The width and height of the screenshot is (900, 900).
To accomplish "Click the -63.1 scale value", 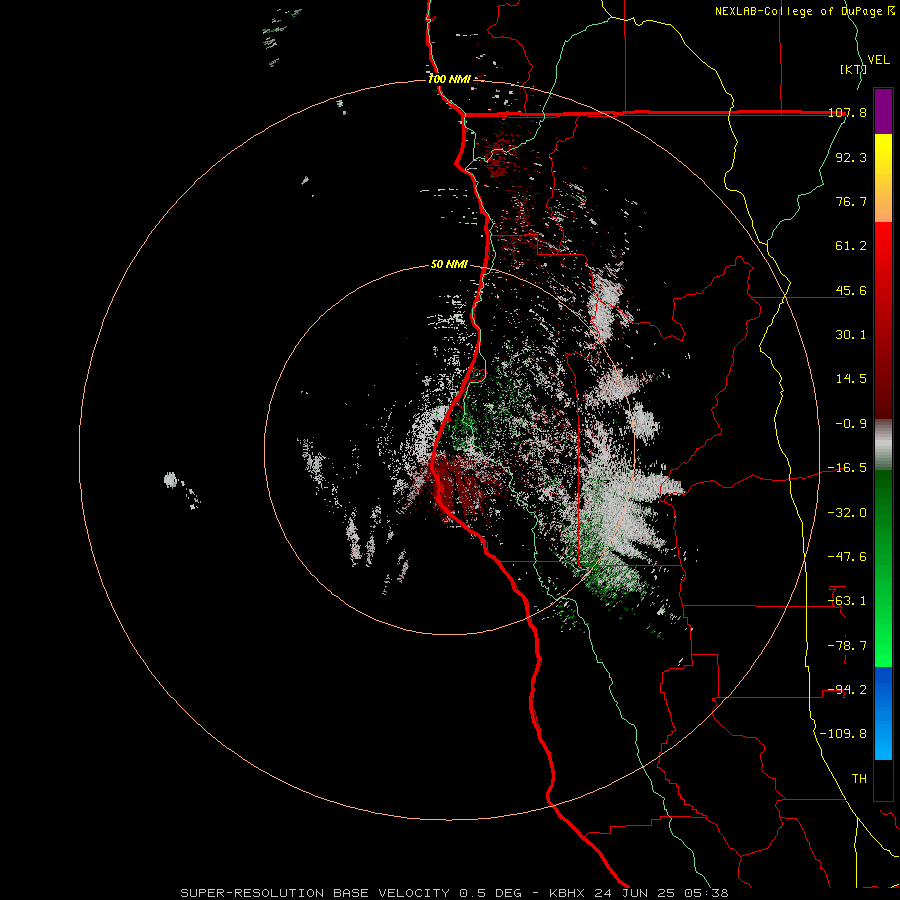I will pos(847,601).
